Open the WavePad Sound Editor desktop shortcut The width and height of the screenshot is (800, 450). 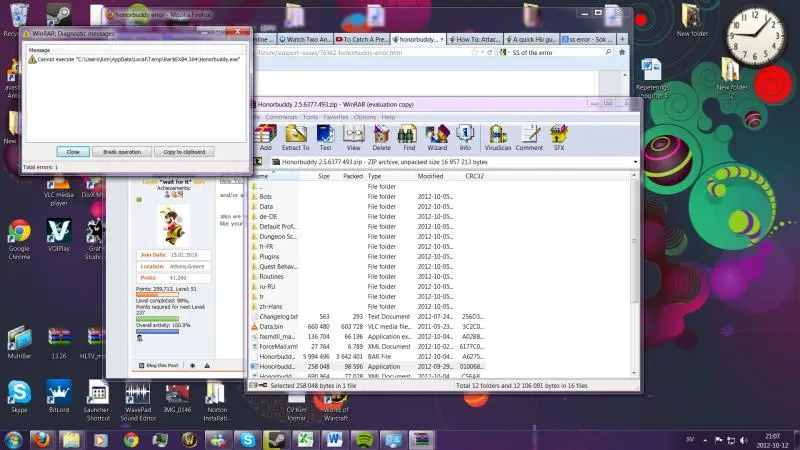click(138, 402)
